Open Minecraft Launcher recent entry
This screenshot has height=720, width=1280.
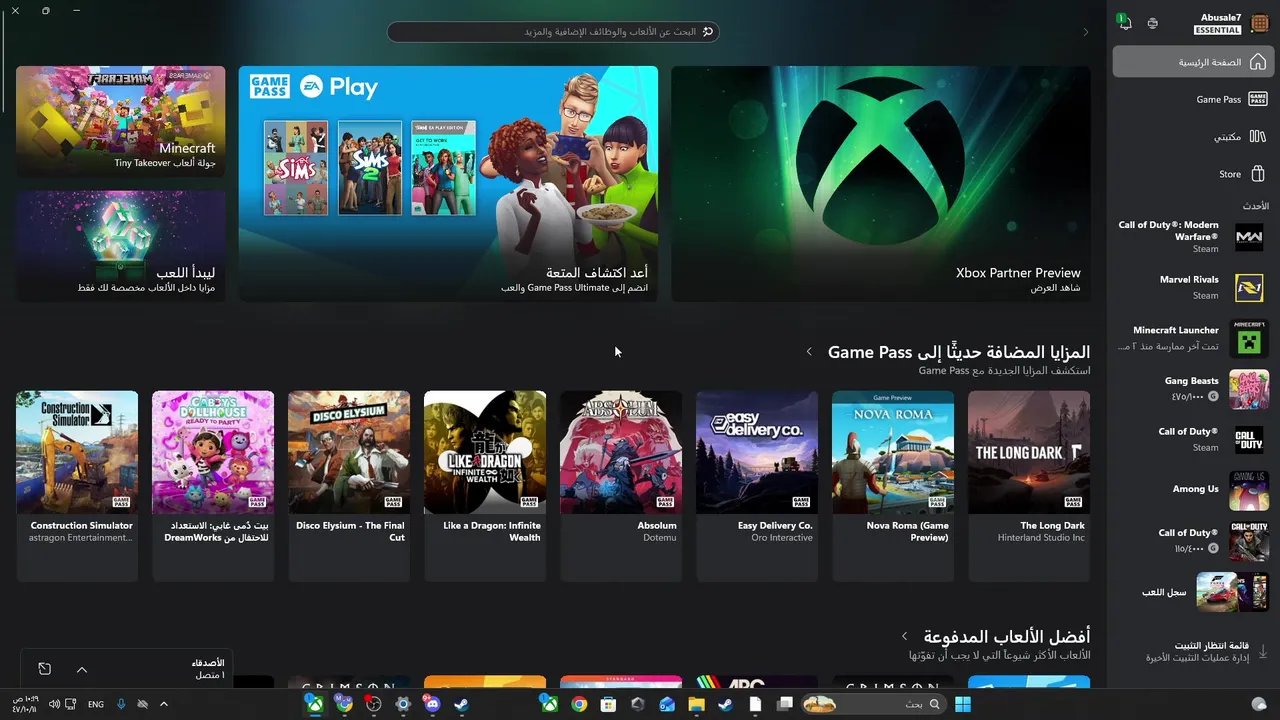1192,338
